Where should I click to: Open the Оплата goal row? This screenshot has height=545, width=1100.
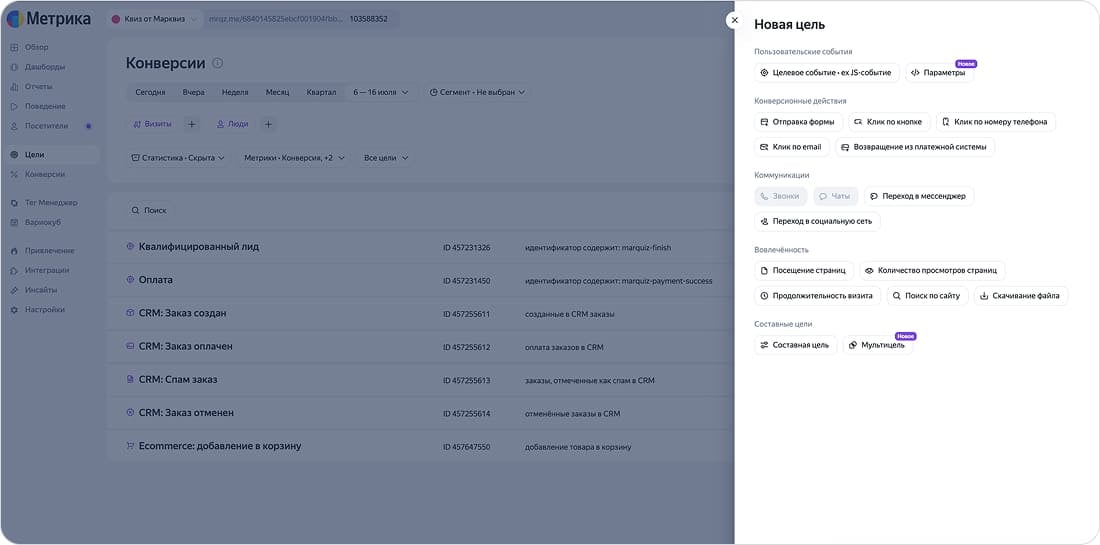click(x=421, y=280)
